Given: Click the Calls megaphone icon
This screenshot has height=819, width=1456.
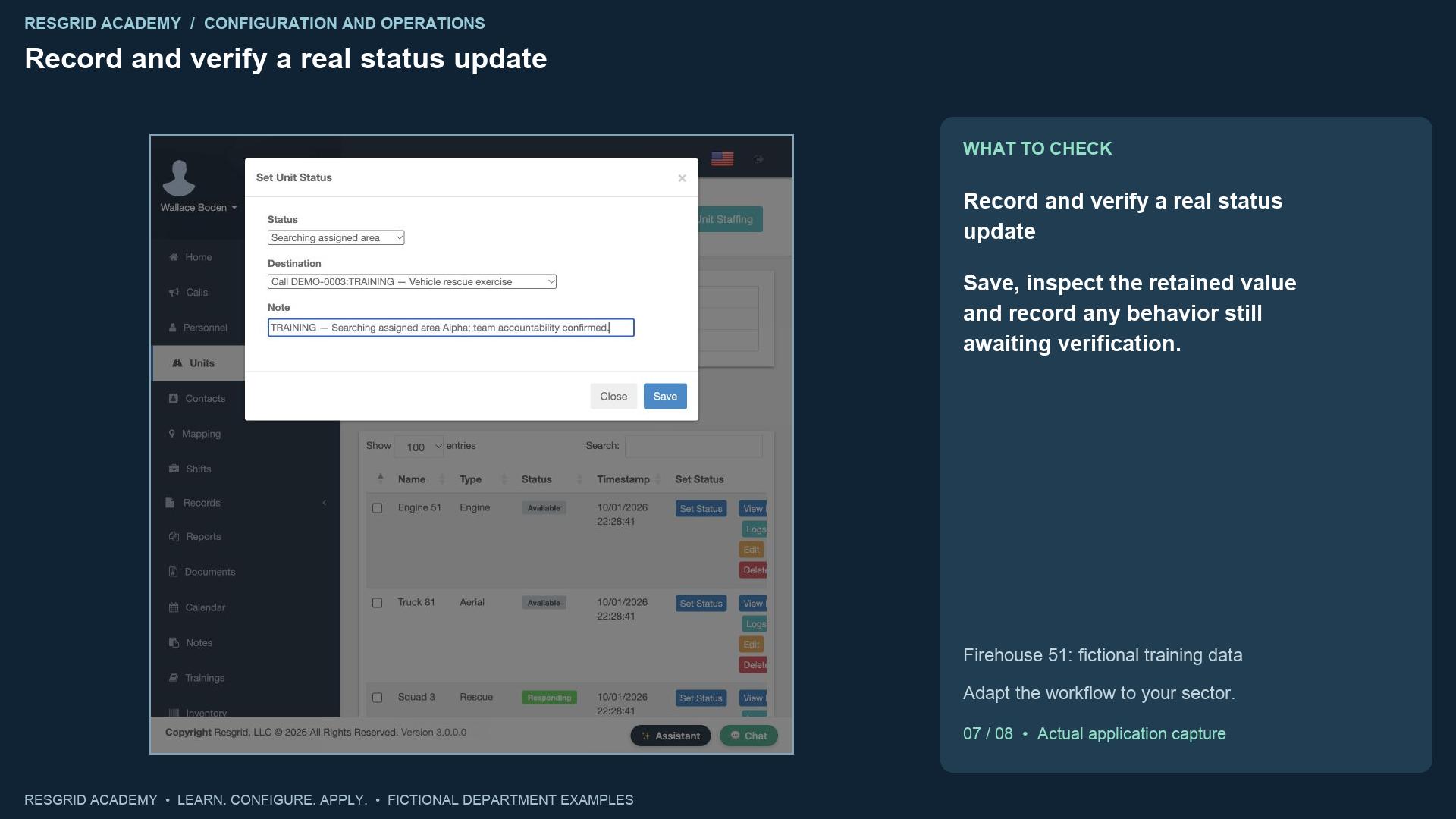Looking at the screenshot, I should point(174,292).
